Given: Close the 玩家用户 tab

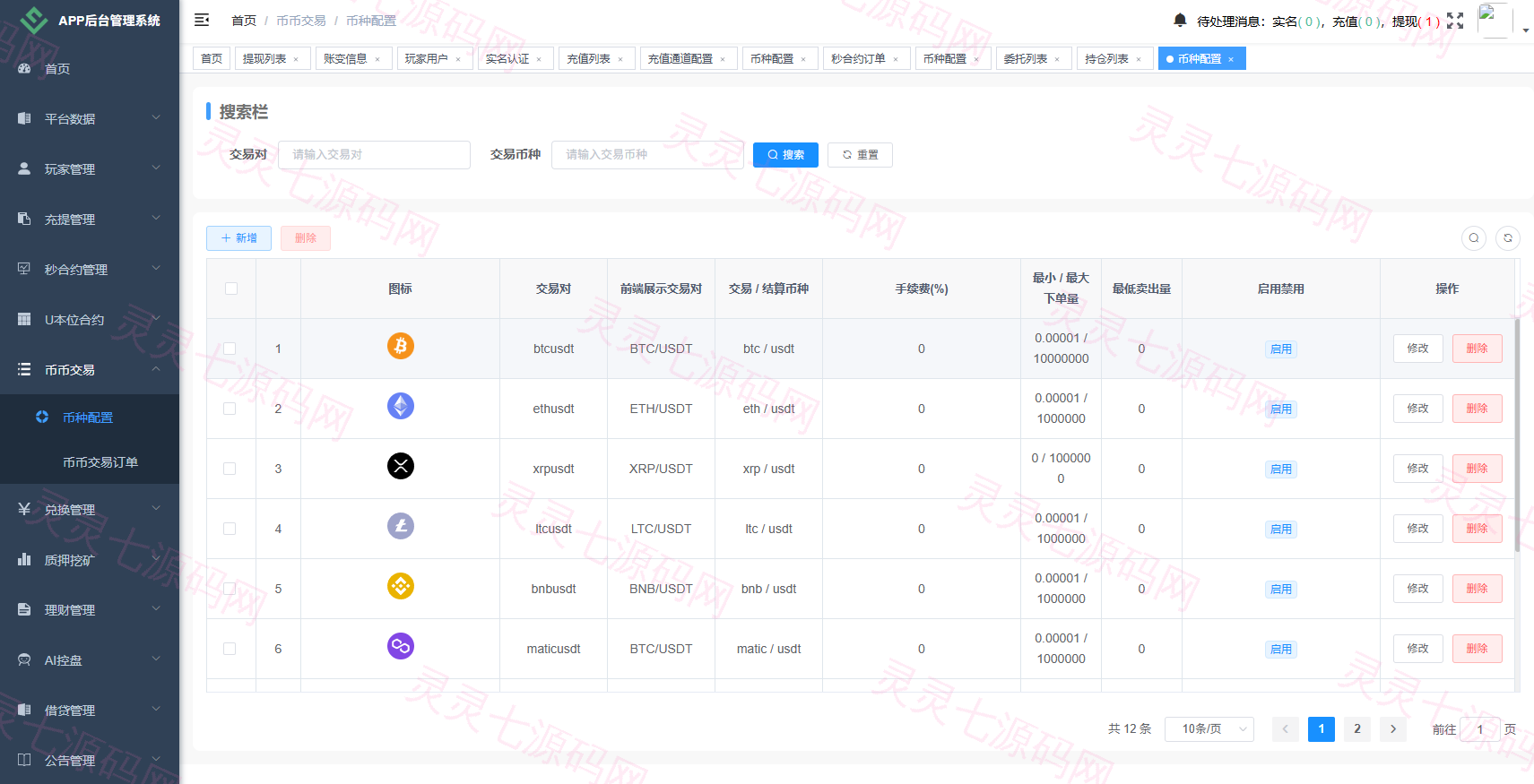Looking at the screenshot, I should [458, 59].
